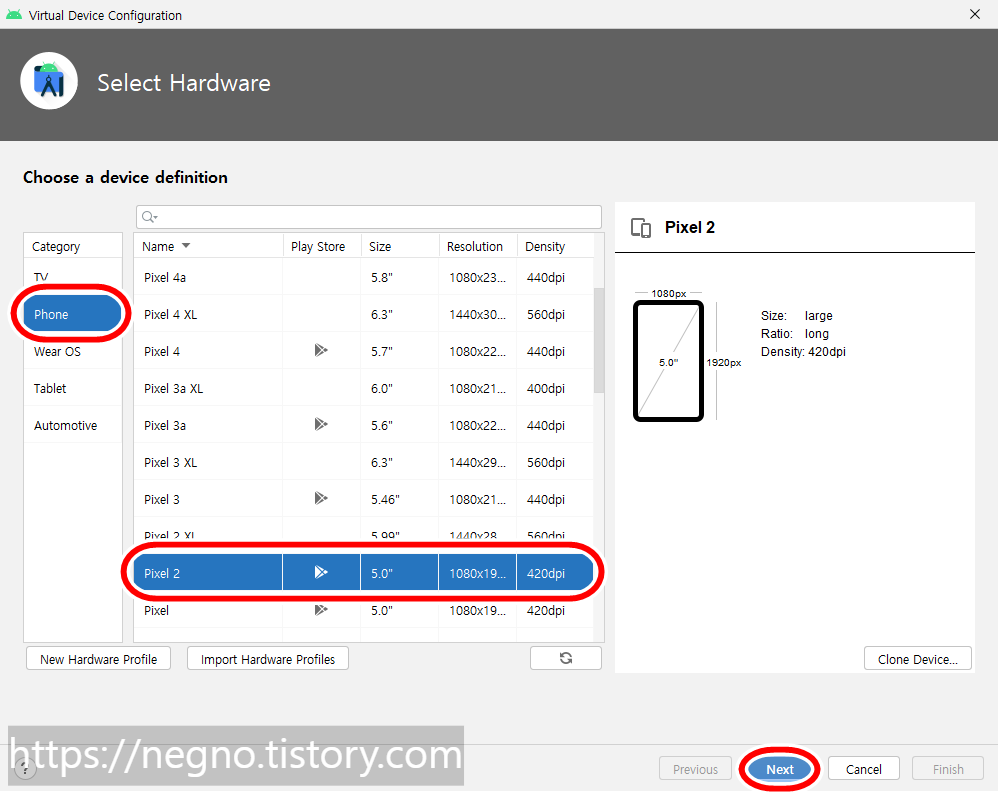This screenshot has height=795, width=998.
Task: Click the Size column header
Action: pos(400,246)
